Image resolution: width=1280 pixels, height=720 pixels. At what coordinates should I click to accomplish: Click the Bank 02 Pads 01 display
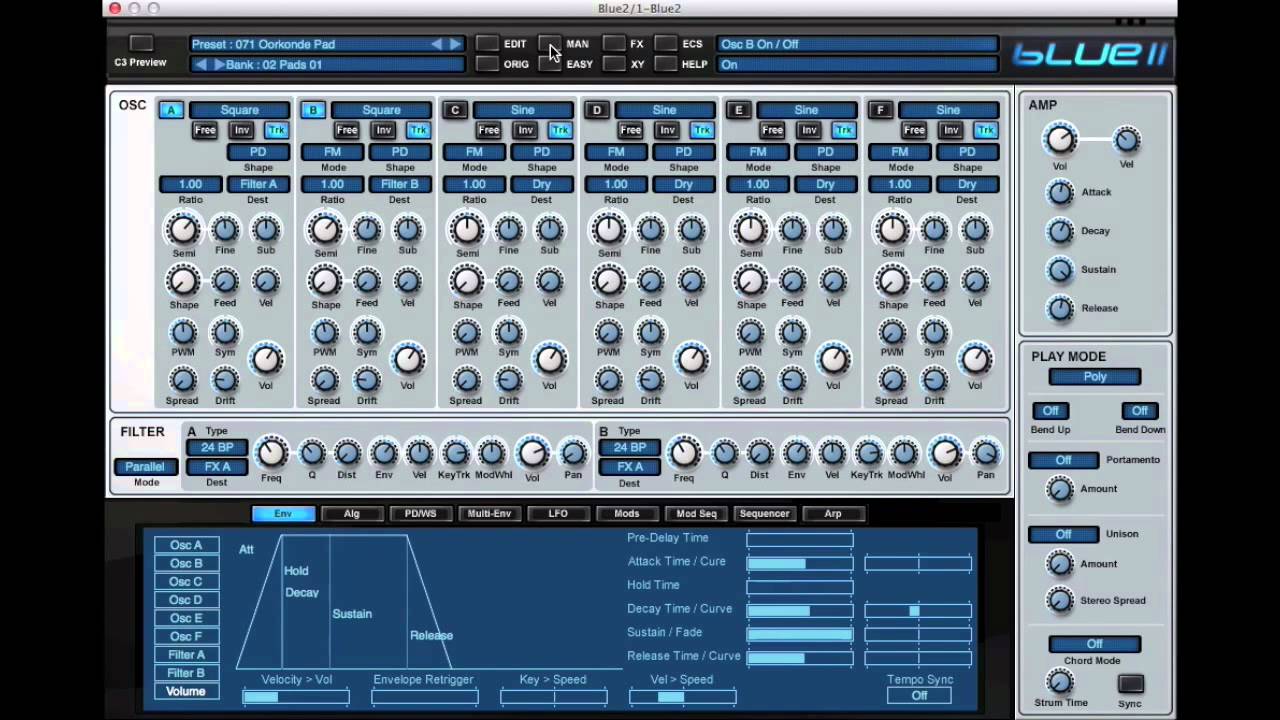click(x=328, y=64)
